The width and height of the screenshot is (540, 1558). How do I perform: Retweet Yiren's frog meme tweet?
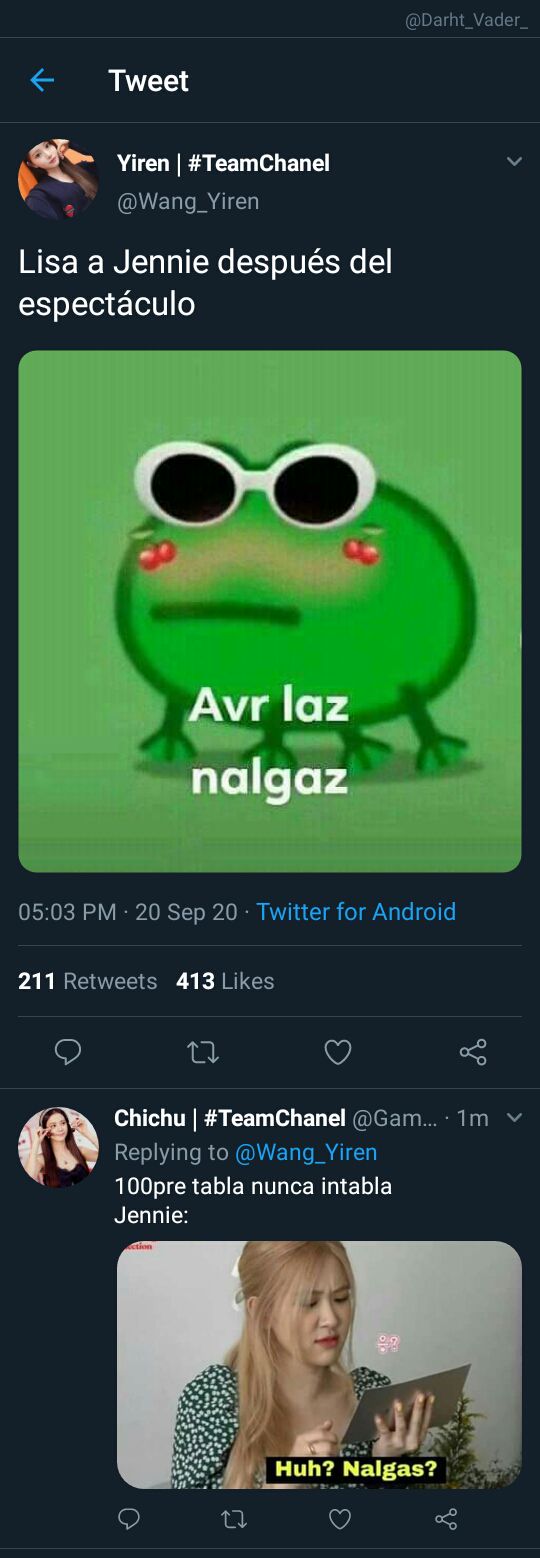point(203,1052)
